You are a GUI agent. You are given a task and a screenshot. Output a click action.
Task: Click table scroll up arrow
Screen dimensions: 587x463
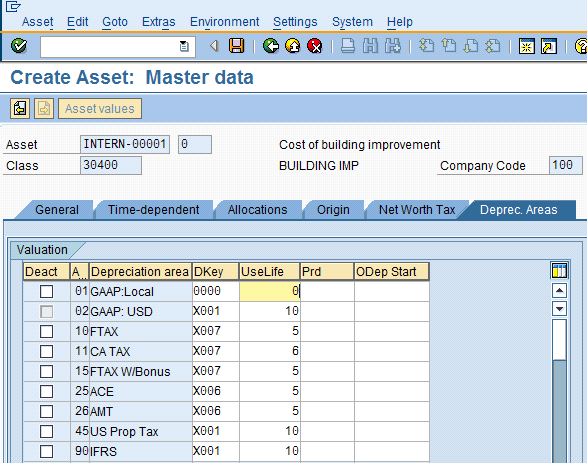tap(559, 291)
